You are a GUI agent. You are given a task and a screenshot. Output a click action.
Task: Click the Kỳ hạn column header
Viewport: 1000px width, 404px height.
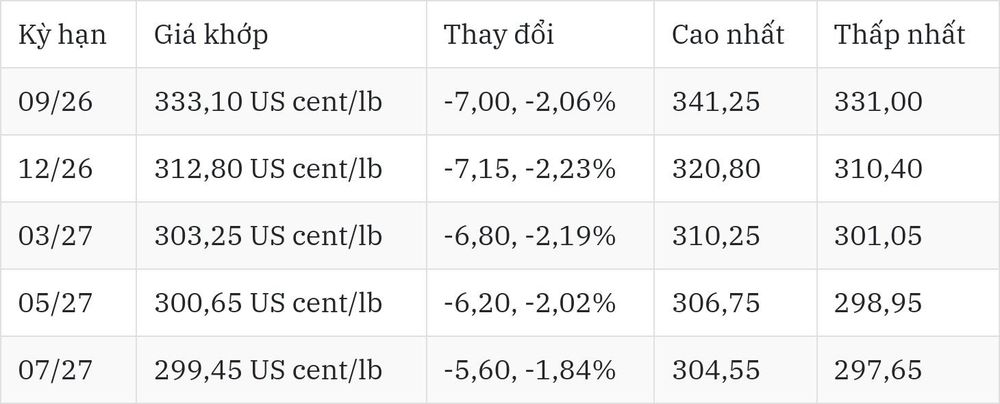[x=62, y=35]
